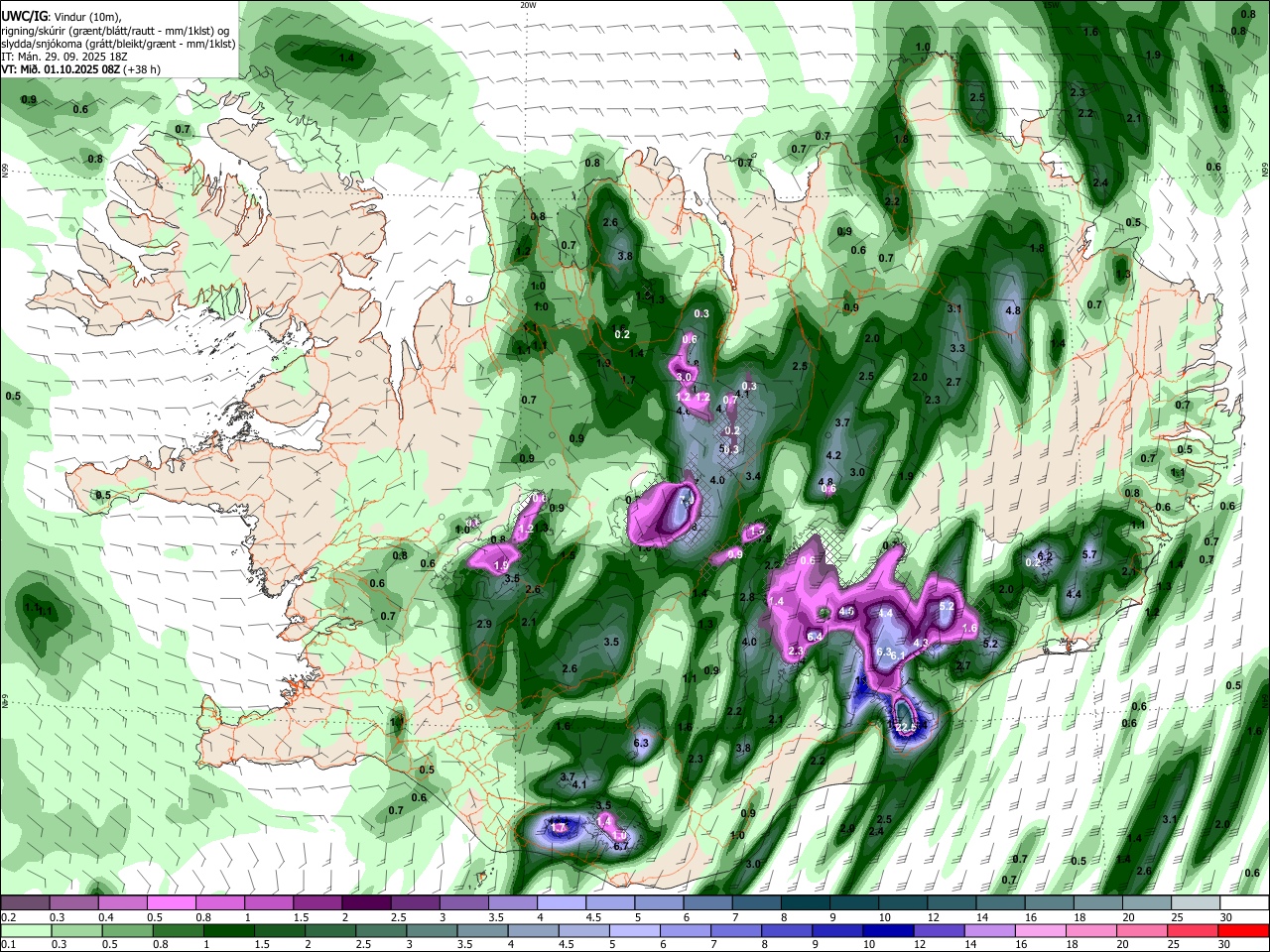Image resolution: width=1270 pixels, height=952 pixels.
Task: Click the 25 label of top legend row
Action: [1177, 917]
